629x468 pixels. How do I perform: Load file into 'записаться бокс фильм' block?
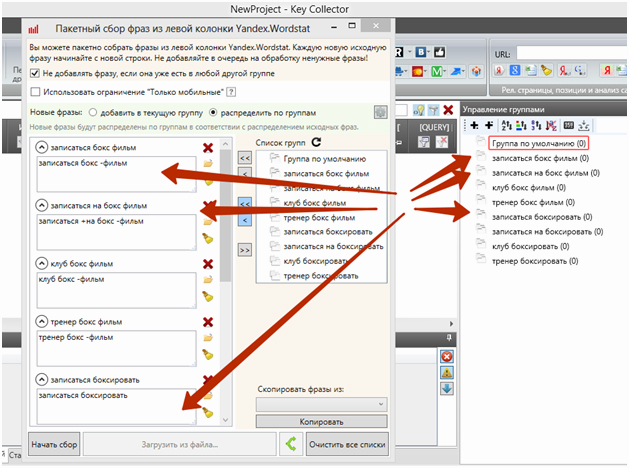pyautogui.click(x=208, y=164)
